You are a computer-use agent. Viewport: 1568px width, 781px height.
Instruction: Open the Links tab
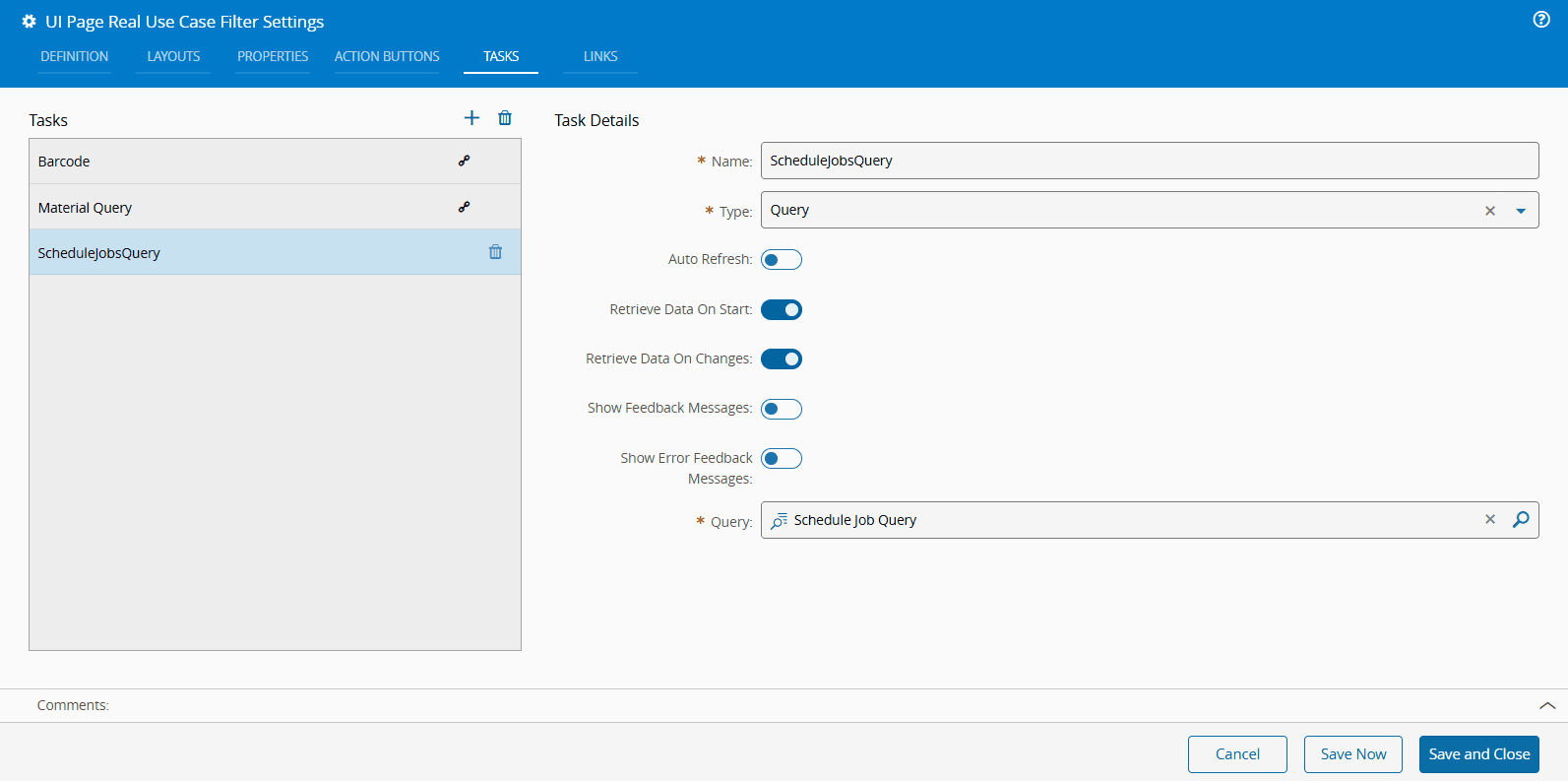(x=600, y=56)
